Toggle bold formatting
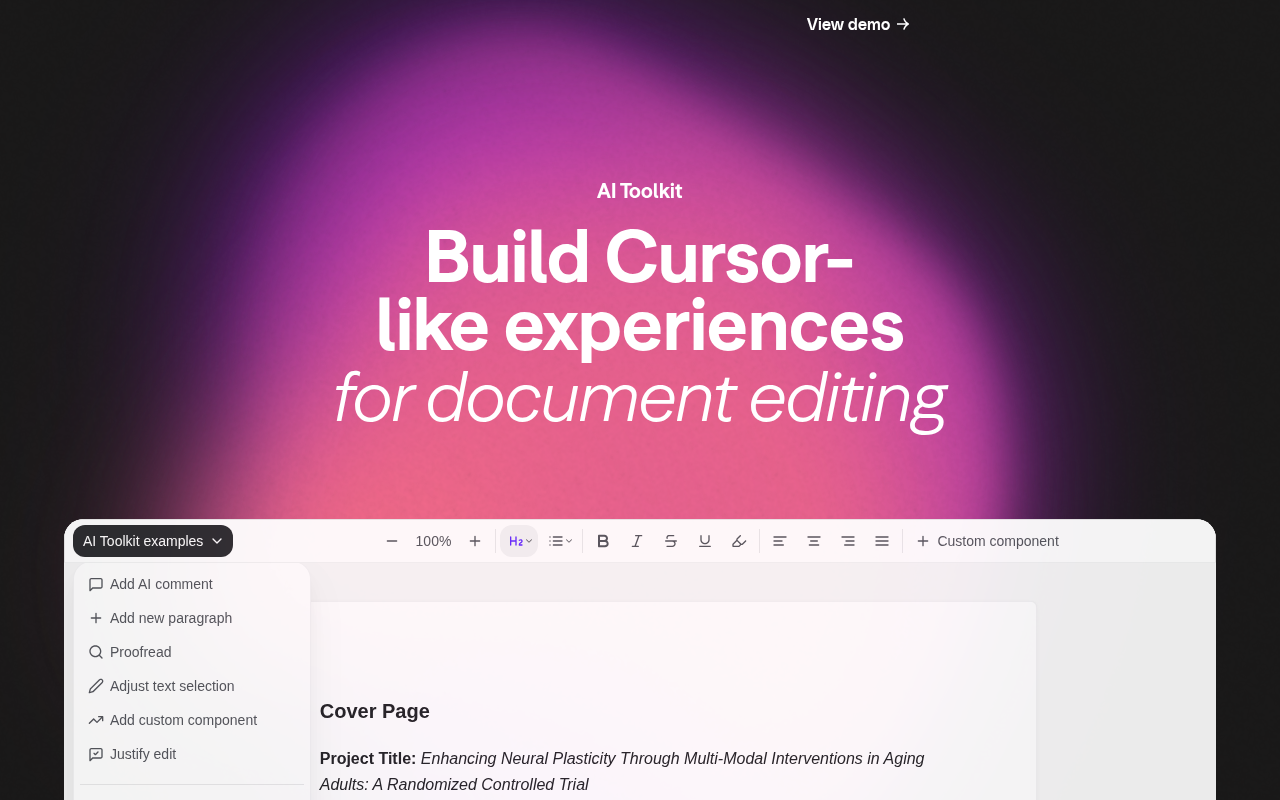Viewport: 1280px width, 800px height. (603, 541)
